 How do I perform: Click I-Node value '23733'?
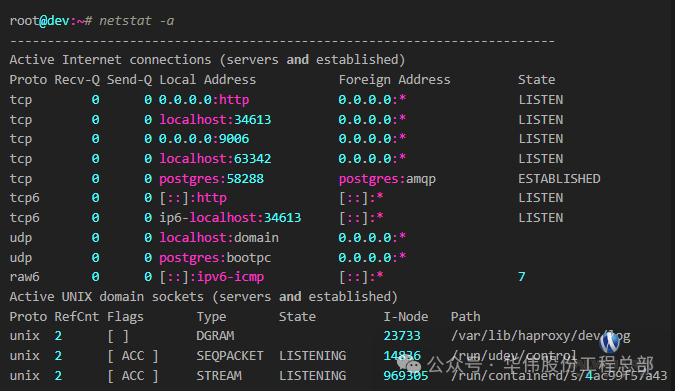[x=402, y=336]
